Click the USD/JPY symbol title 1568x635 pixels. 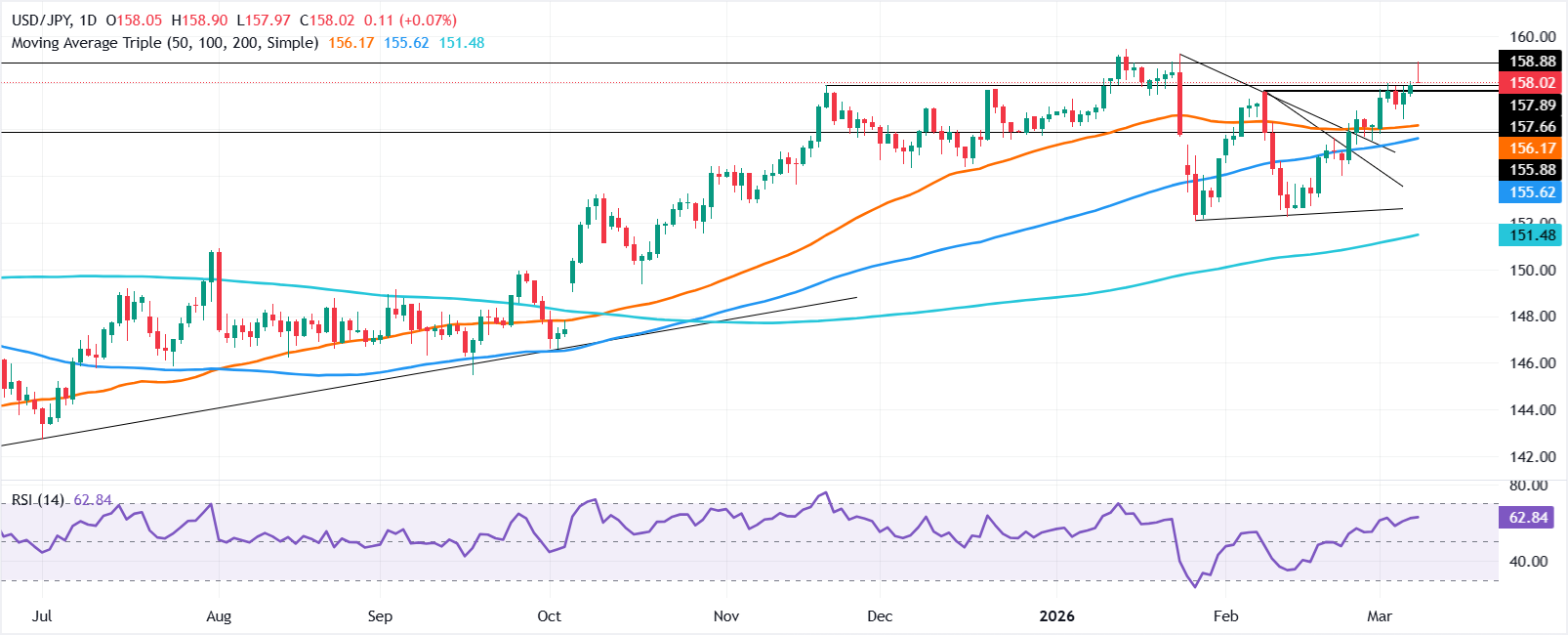pyautogui.click(x=43, y=21)
